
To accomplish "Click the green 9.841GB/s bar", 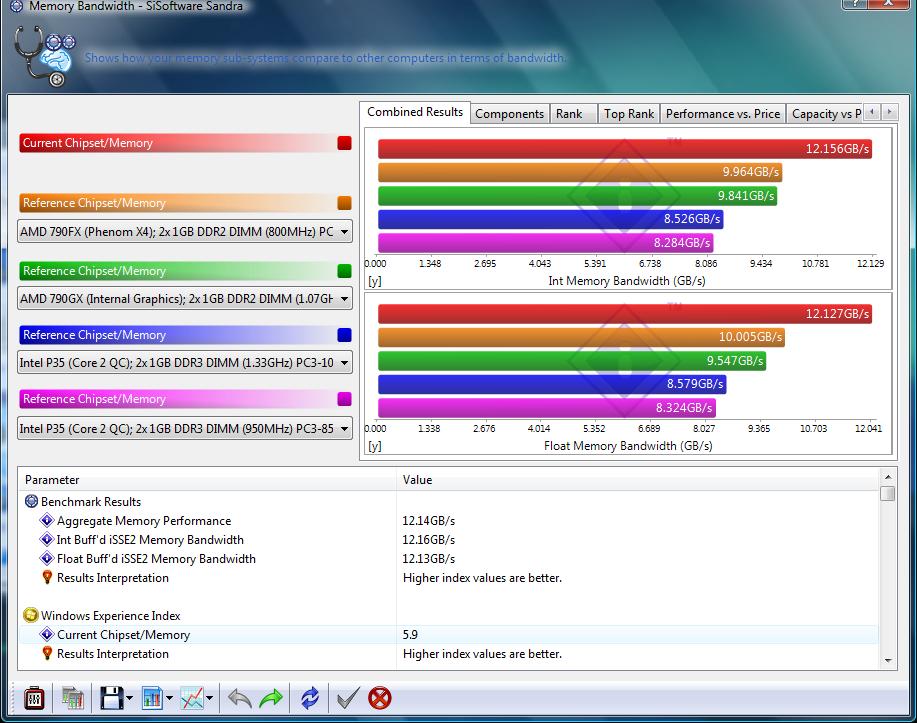I will coord(577,195).
